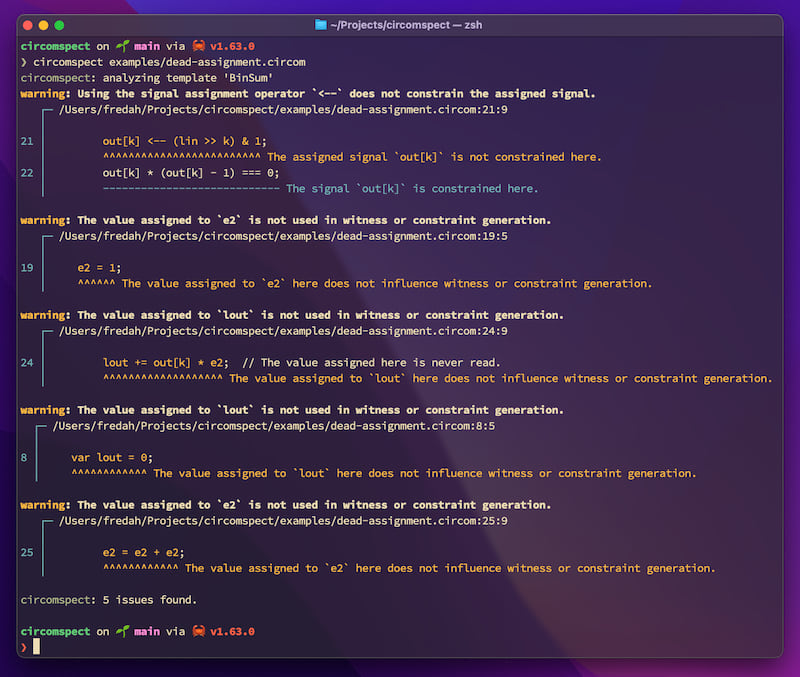Click the code 'e2 = 1;'
The height and width of the screenshot is (677, 800).
pyautogui.click(x=99, y=268)
